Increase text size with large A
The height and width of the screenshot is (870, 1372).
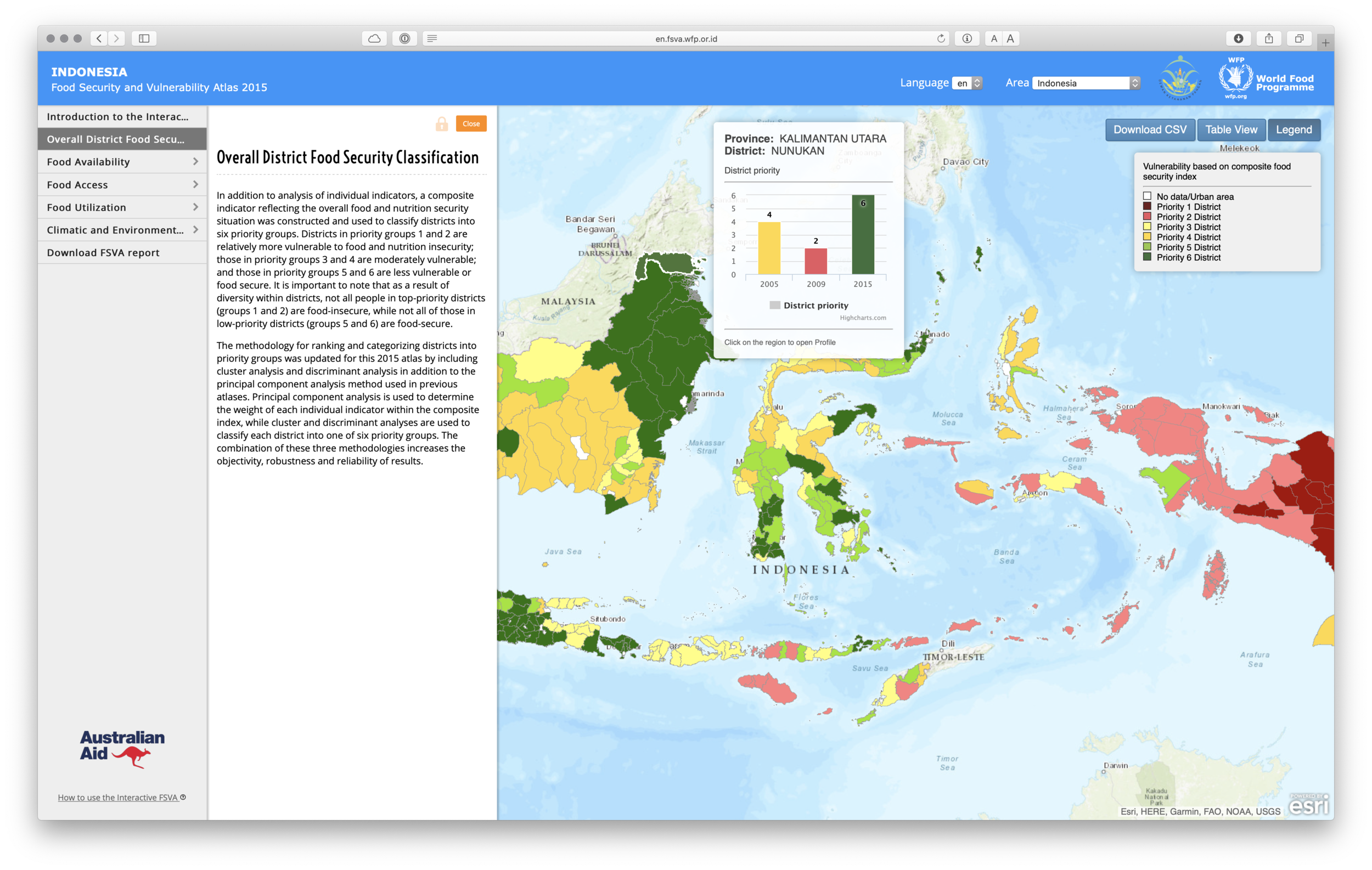coord(1010,38)
